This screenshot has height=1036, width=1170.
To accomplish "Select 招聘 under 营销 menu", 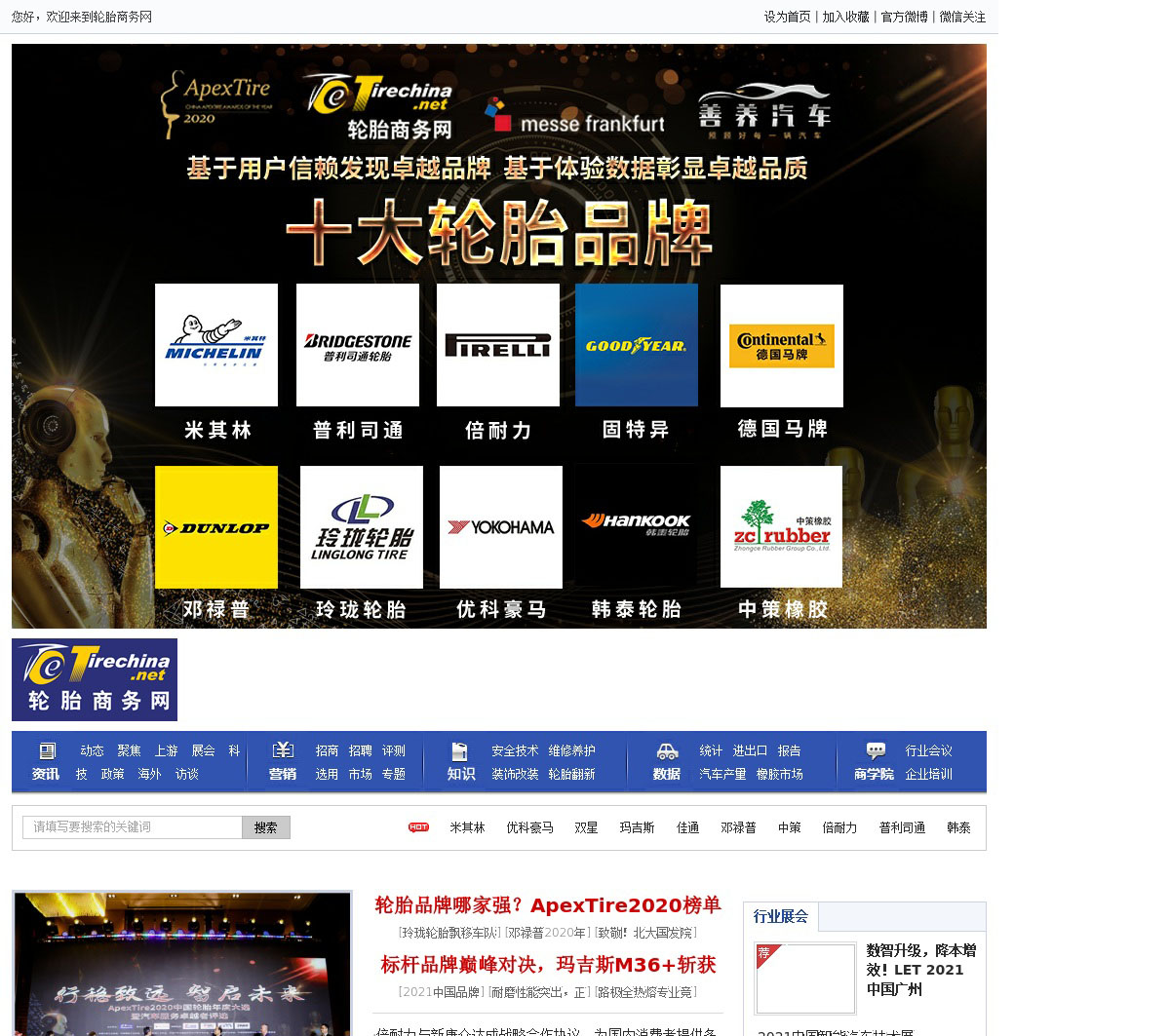I will pos(361,750).
